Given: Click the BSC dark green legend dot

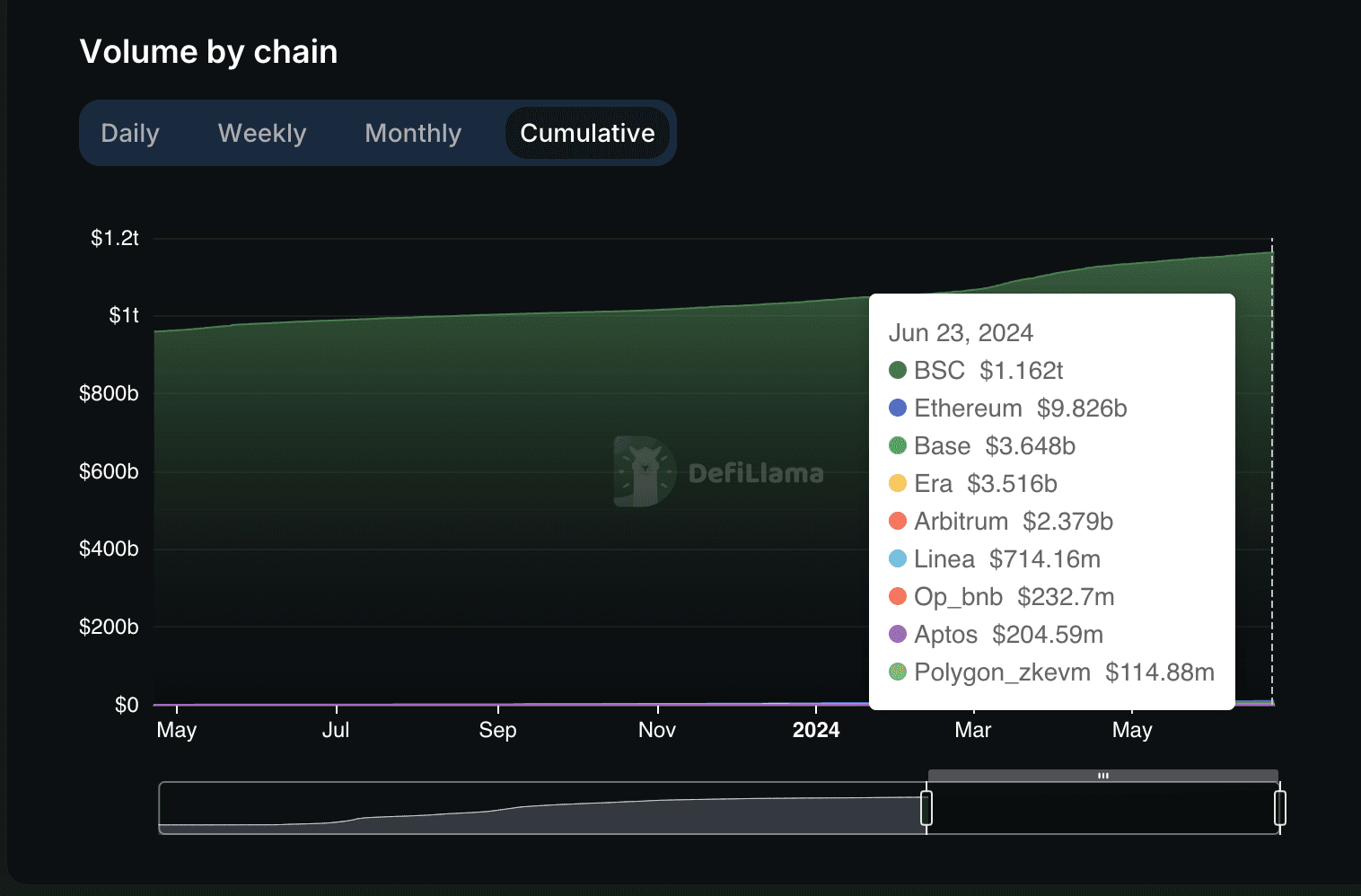Looking at the screenshot, I should pos(898,370).
